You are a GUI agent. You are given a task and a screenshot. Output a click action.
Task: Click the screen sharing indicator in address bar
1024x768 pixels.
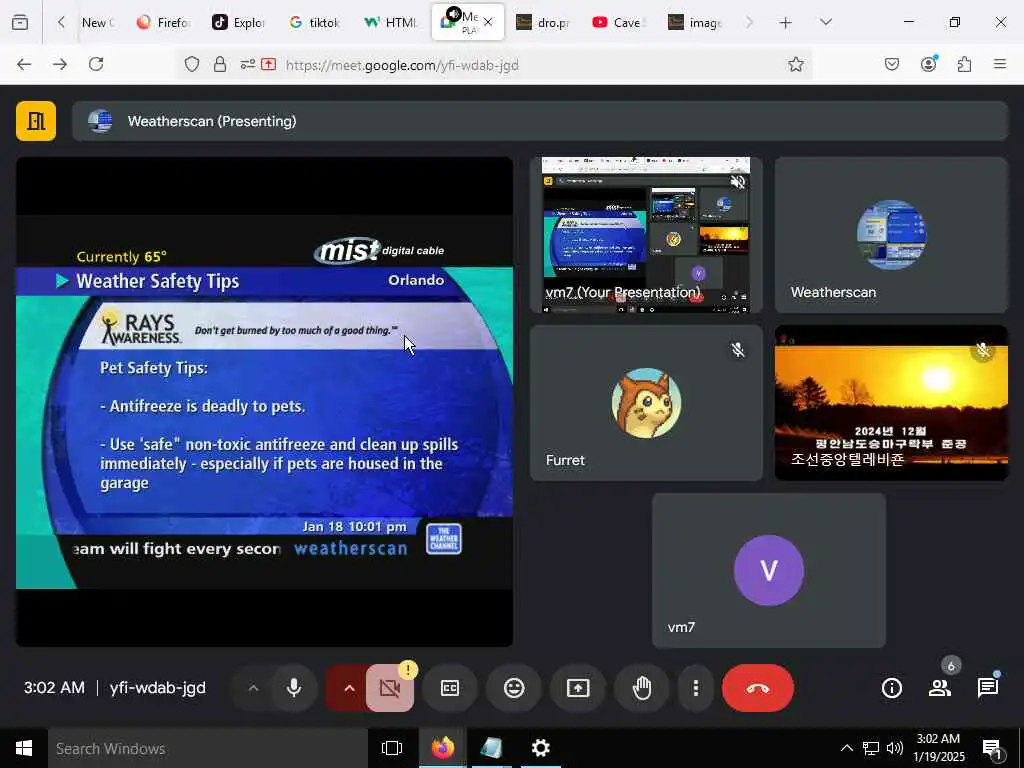pyautogui.click(x=268, y=64)
